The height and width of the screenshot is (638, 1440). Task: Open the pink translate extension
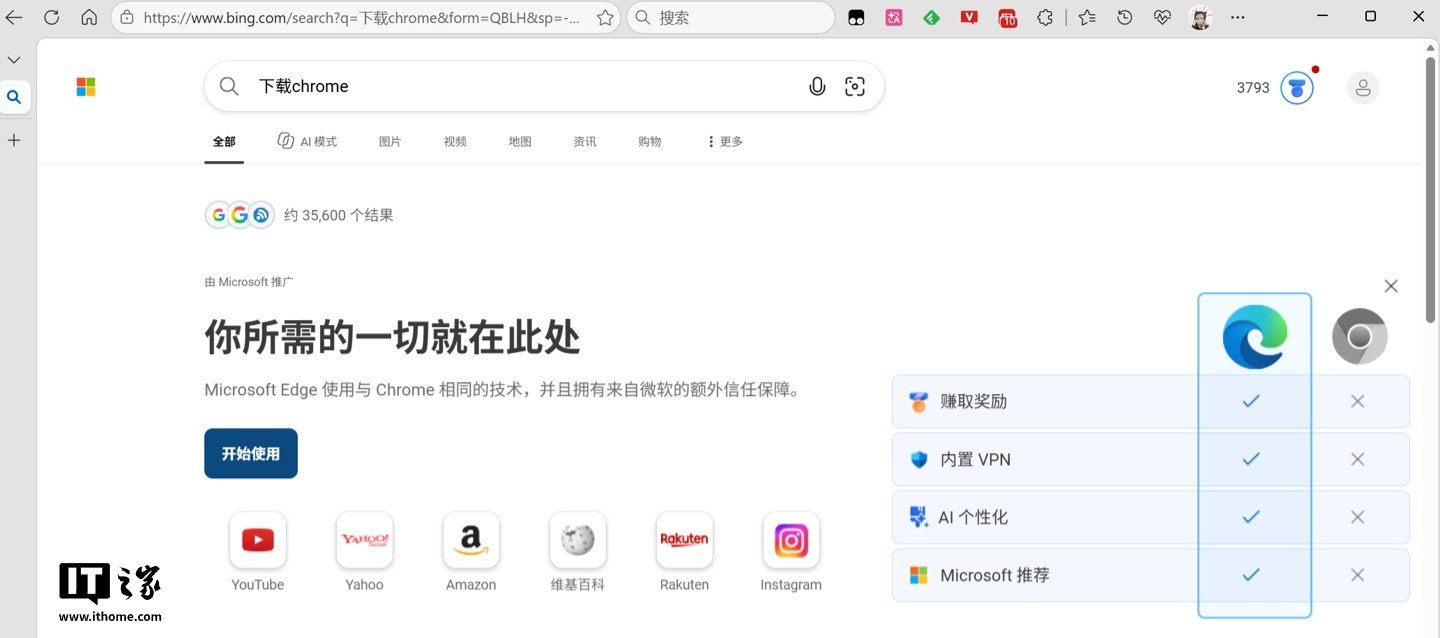pyautogui.click(x=894, y=17)
